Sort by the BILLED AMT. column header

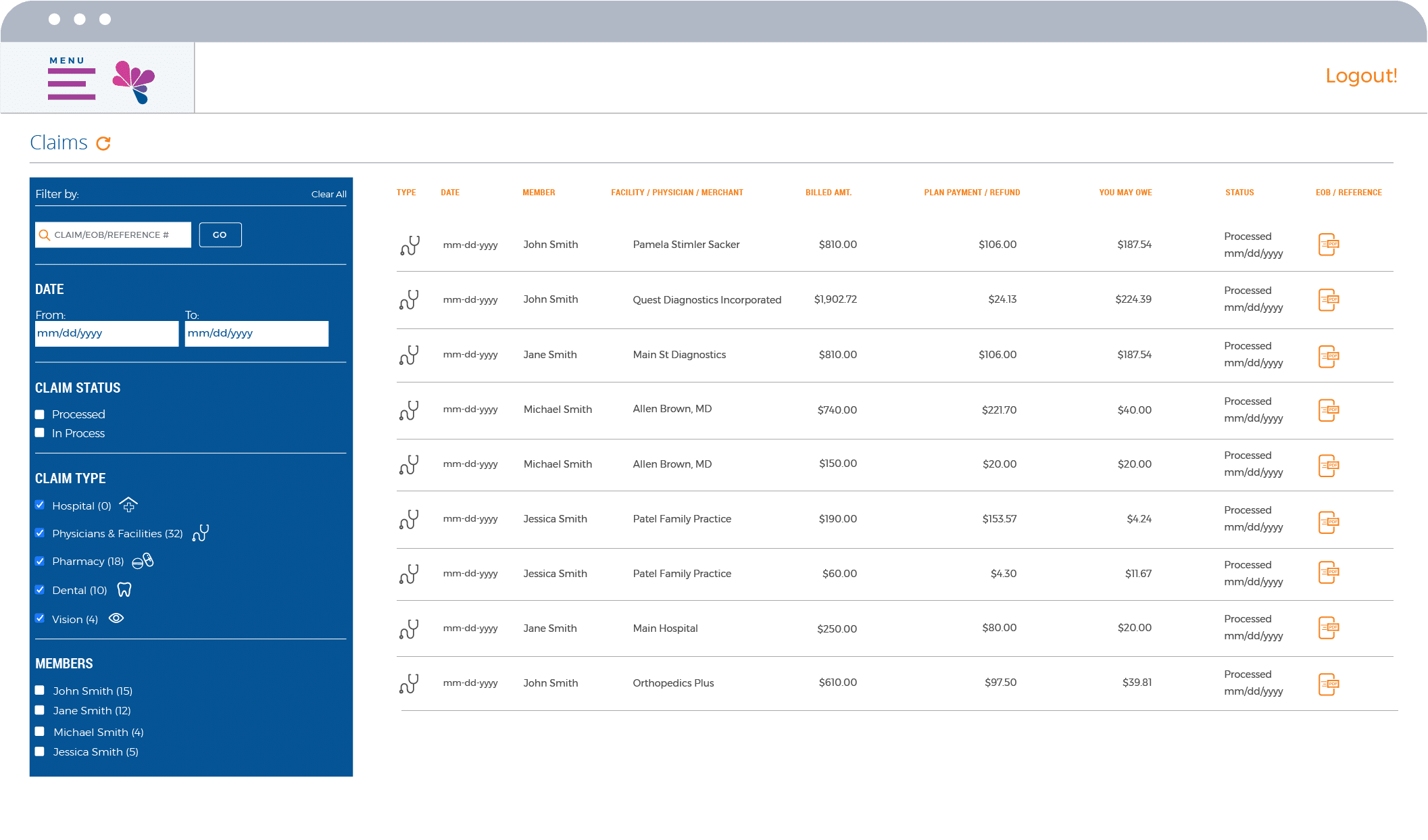click(828, 193)
